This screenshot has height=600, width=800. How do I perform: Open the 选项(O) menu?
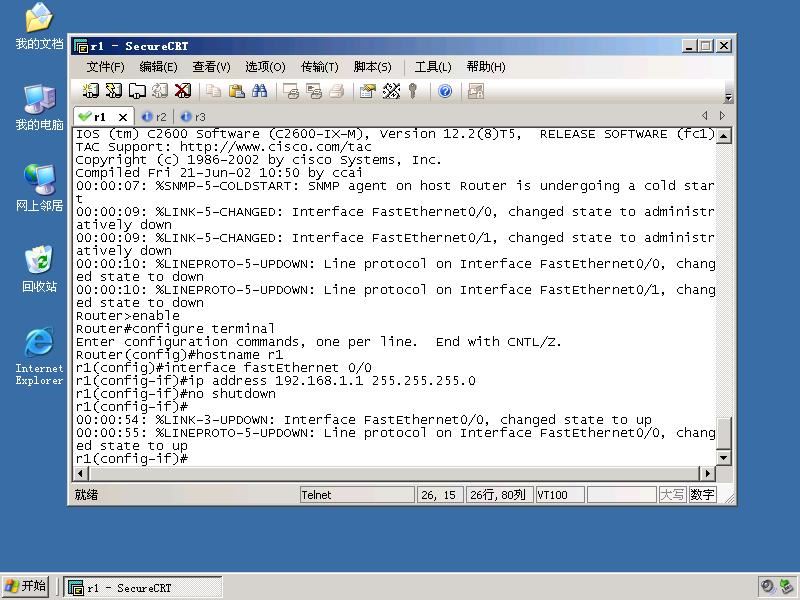pos(265,67)
